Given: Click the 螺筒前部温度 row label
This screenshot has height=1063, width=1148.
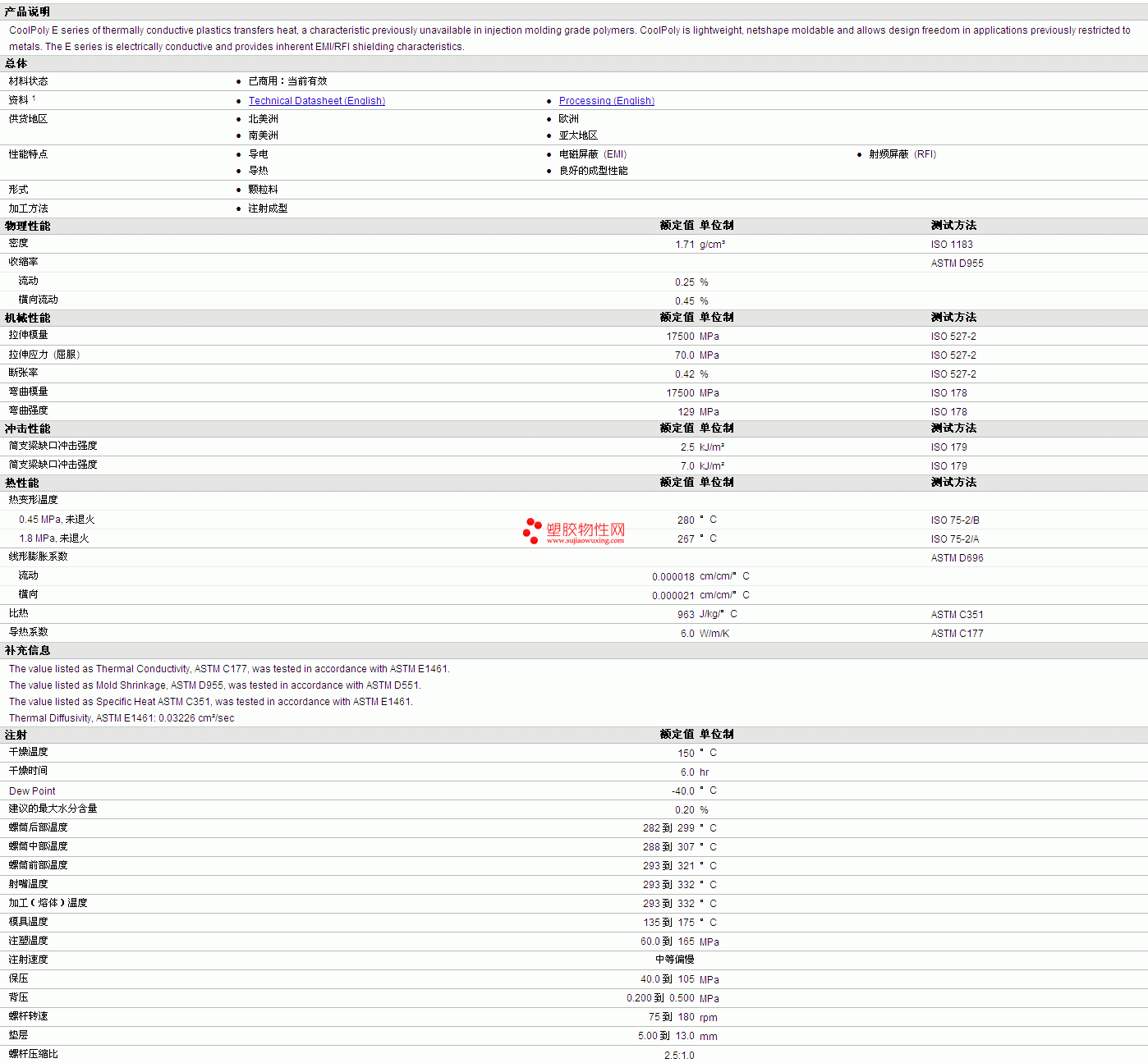Looking at the screenshot, I should [x=39, y=865].
